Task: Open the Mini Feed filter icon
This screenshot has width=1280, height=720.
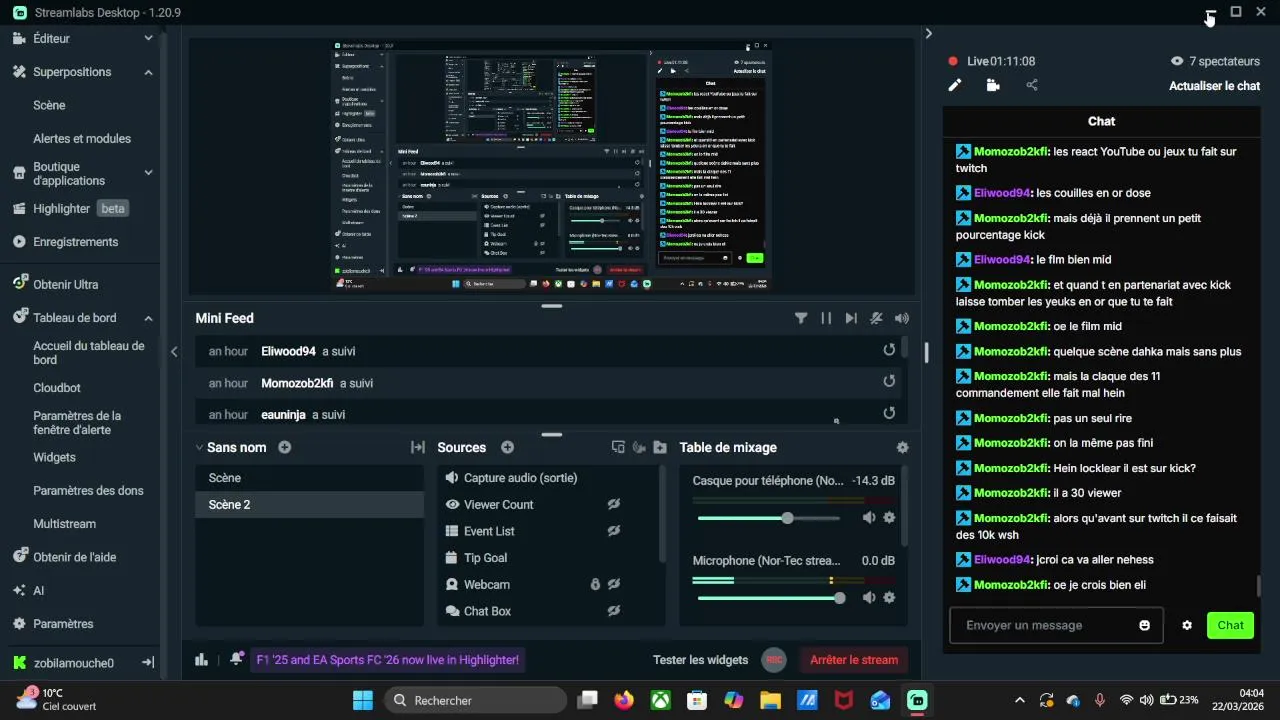Action: (x=801, y=318)
